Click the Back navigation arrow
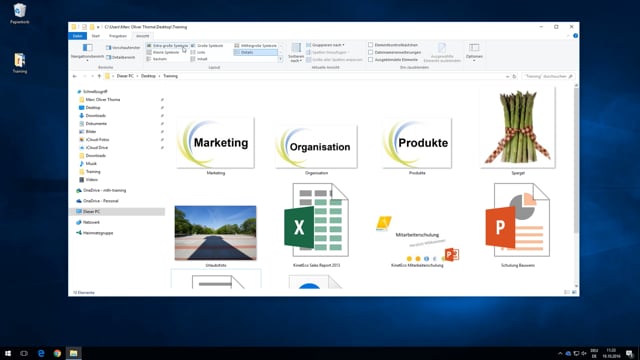The width and height of the screenshot is (640, 360). pos(75,76)
